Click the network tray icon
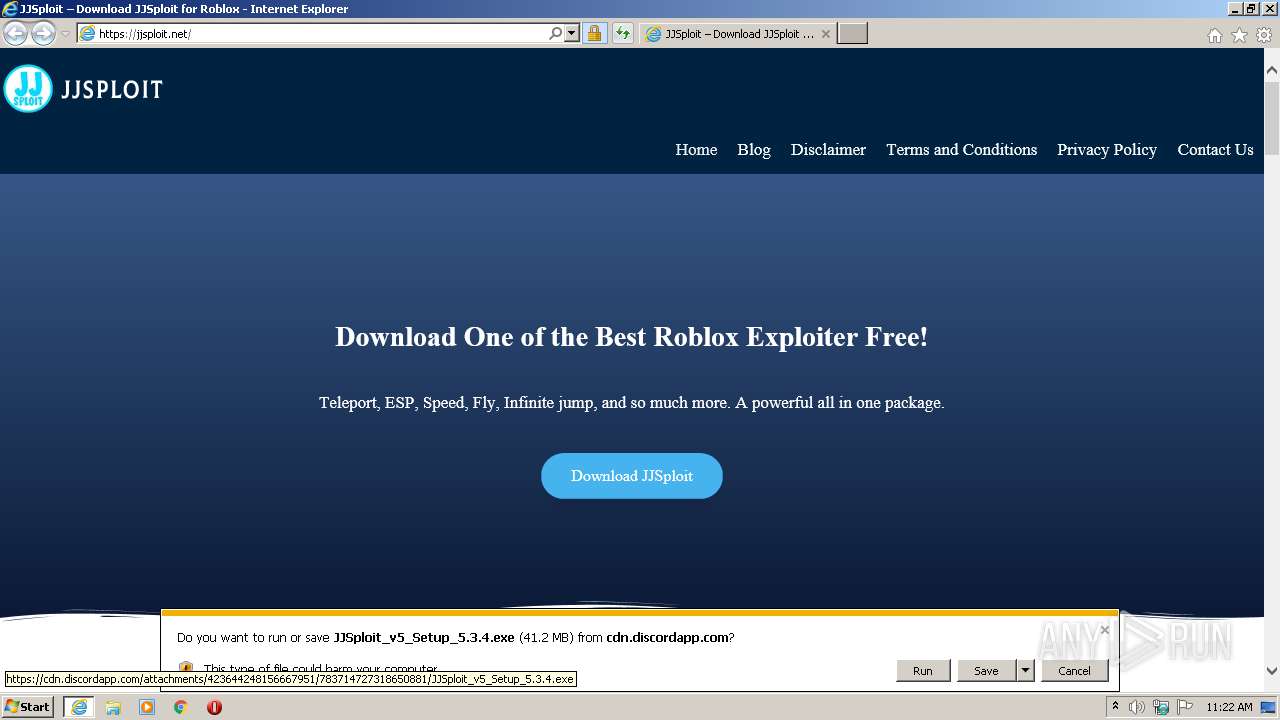 (1161, 707)
